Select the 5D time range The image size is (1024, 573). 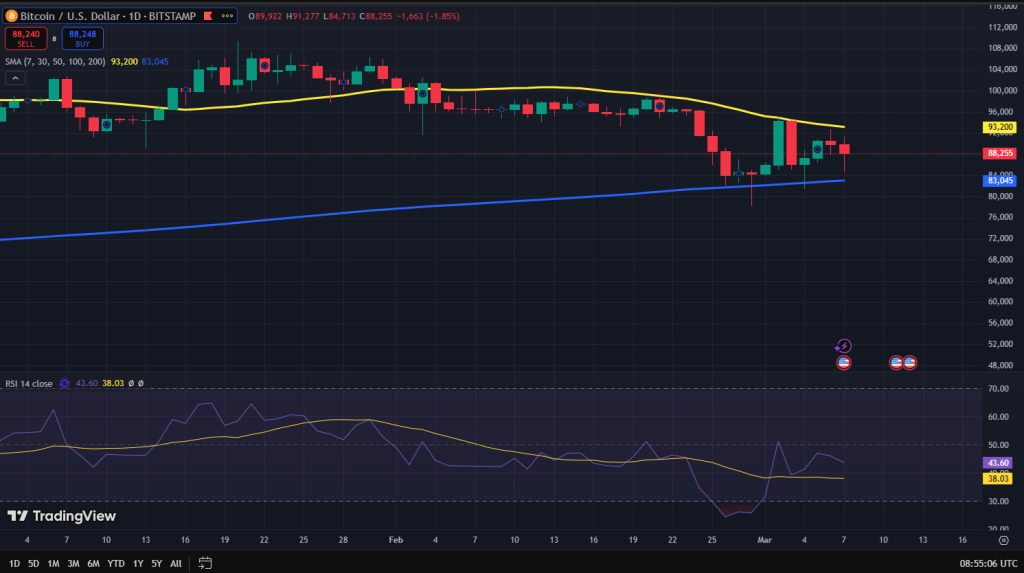click(33, 563)
